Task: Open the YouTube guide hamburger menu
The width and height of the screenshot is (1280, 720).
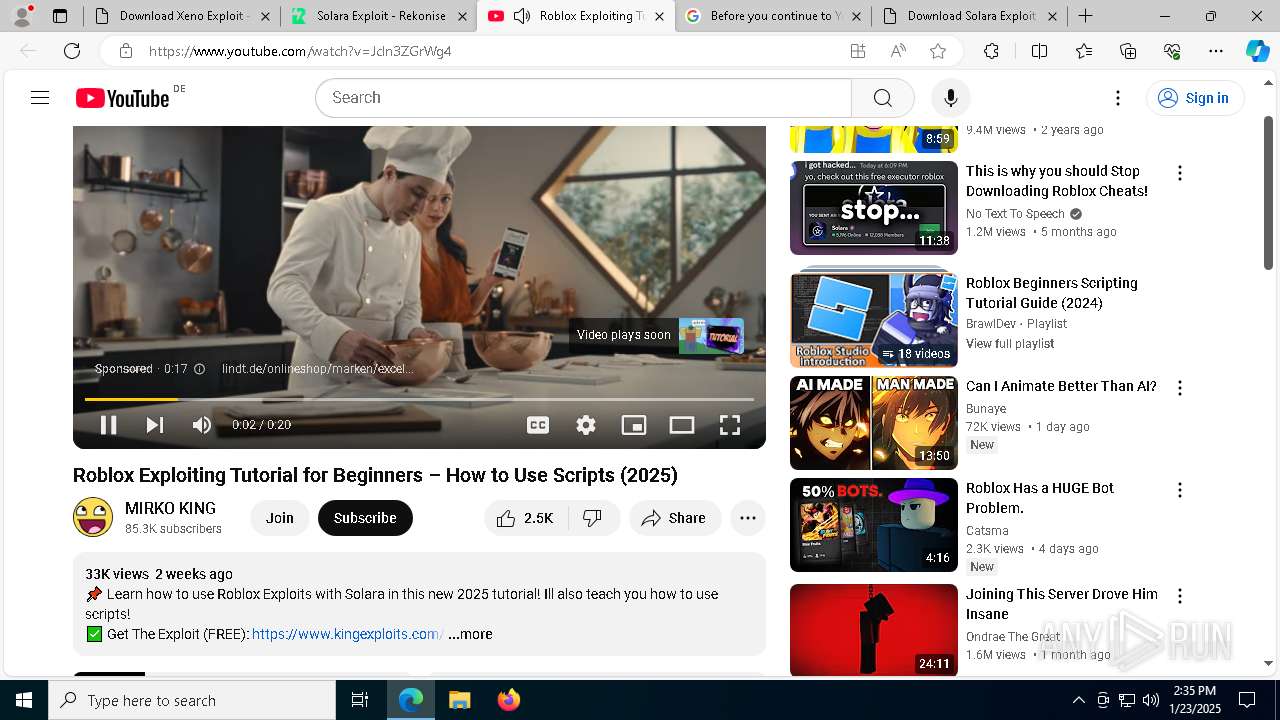Action: [x=40, y=97]
